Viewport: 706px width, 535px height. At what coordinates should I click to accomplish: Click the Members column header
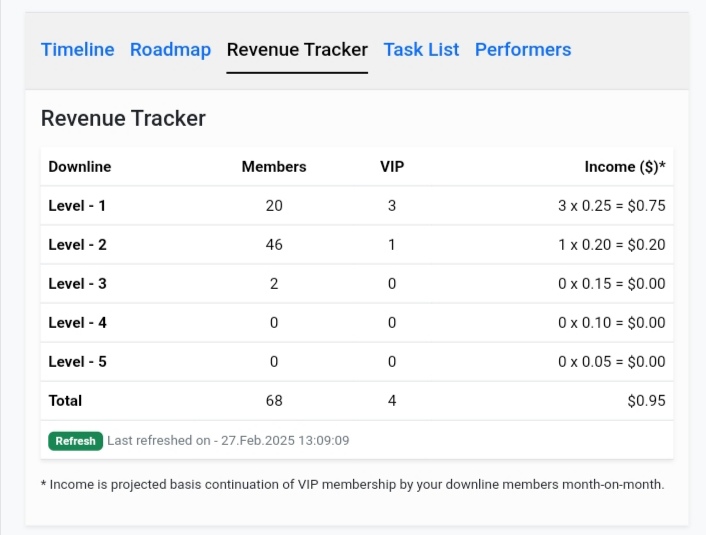point(274,167)
